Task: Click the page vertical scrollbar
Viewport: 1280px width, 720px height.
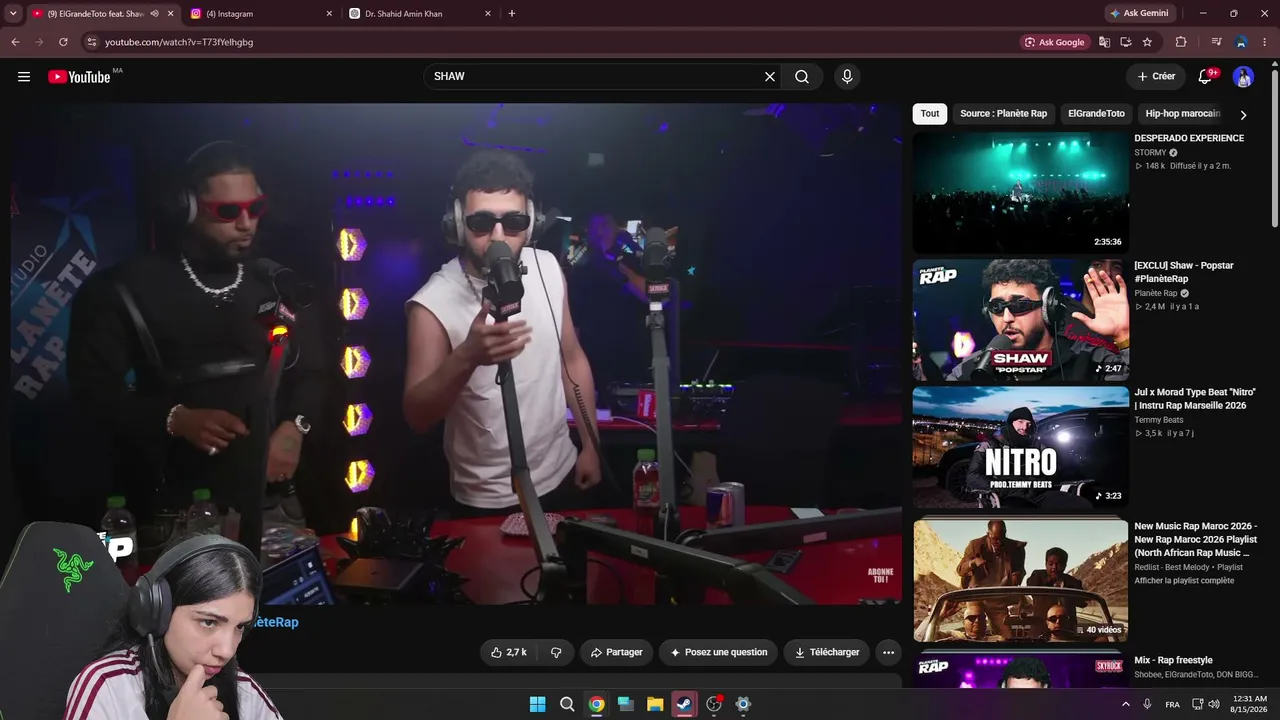Action: click(x=1274, y=150)
